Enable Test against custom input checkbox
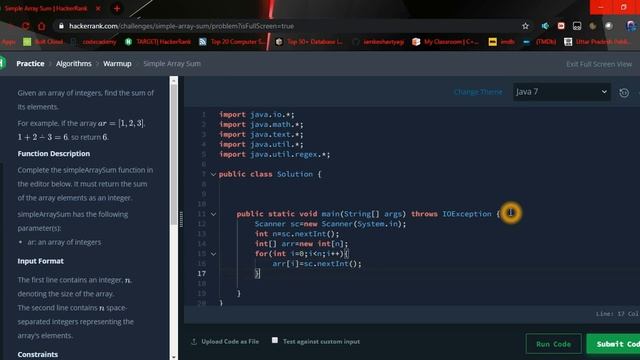The width and height of the screenshot is (640, 360). pyautogui.click(x=275, y=340)
